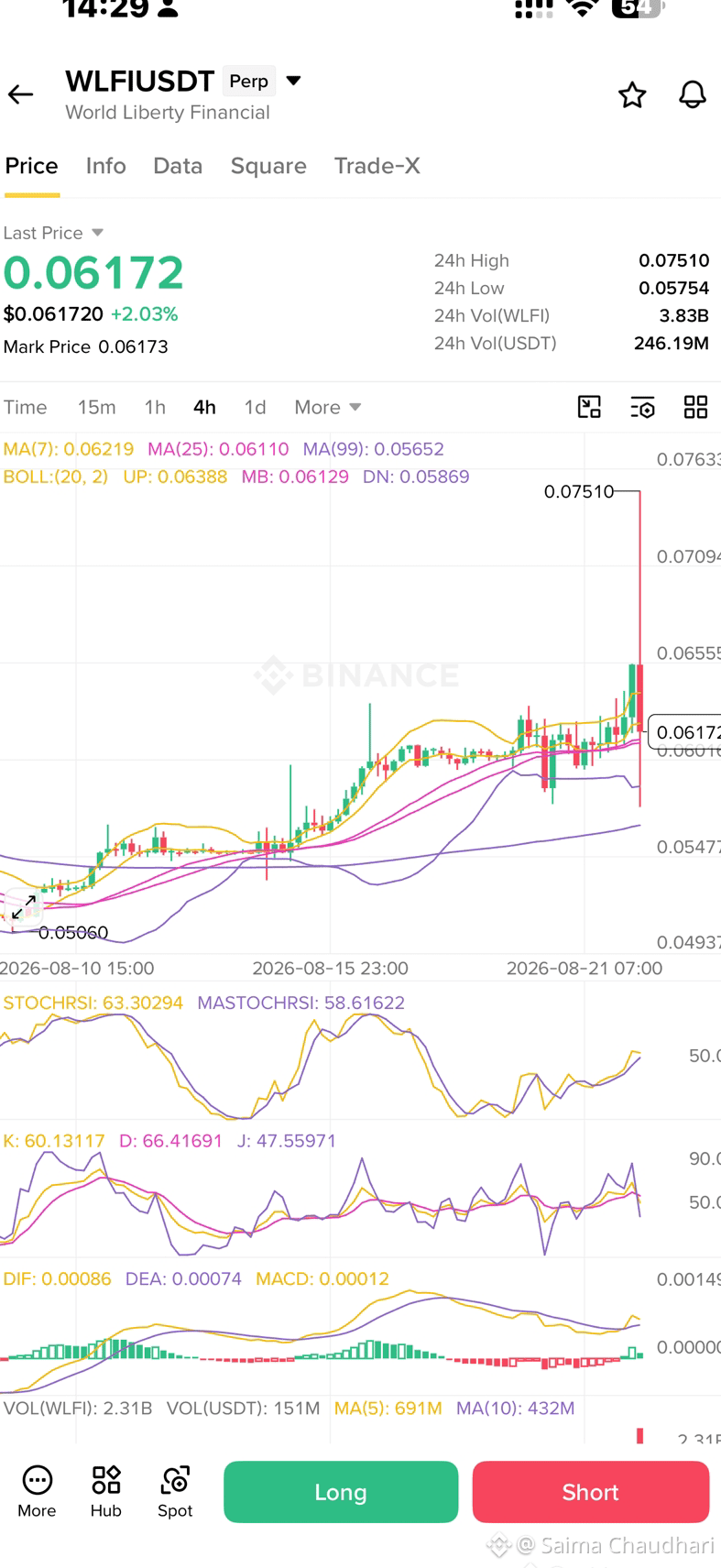Viewport: 721px width, 1568px height.
Task: Switch to the Trade-X tab
Action: click(377, 166)
